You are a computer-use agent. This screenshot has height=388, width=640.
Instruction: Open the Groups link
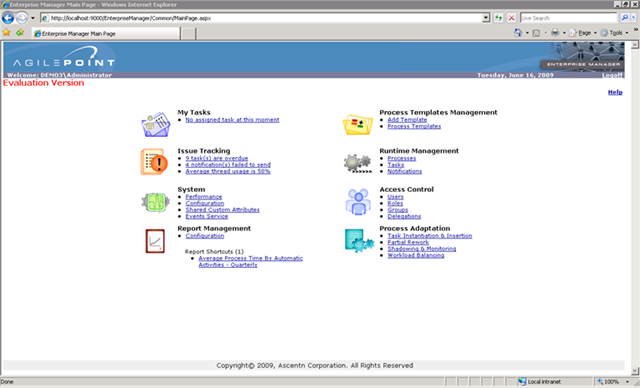point(398,209)
